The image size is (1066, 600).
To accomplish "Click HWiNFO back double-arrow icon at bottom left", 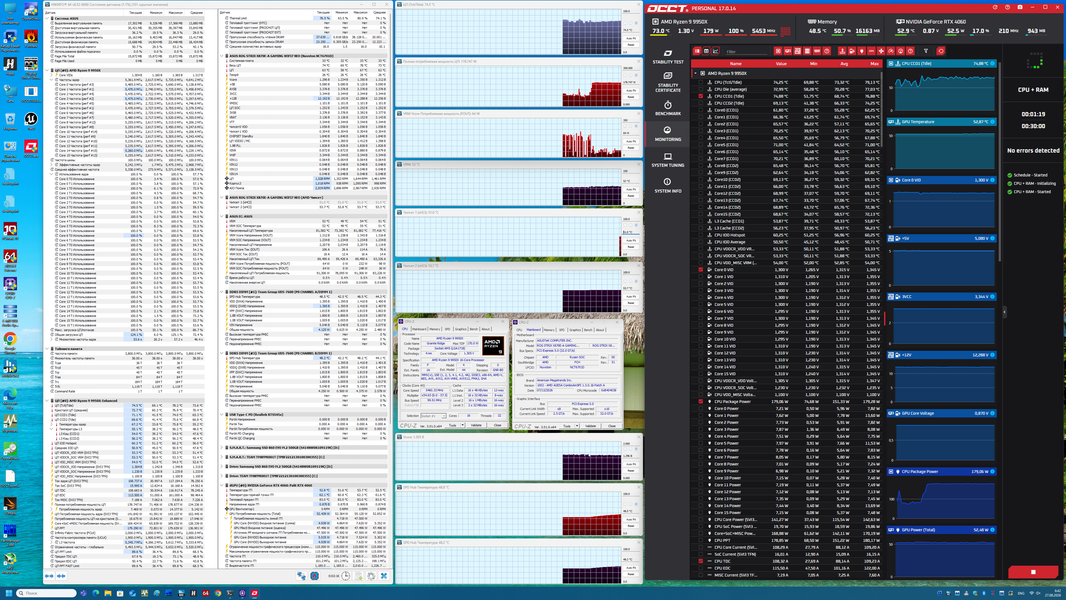I will click(49, 576).
